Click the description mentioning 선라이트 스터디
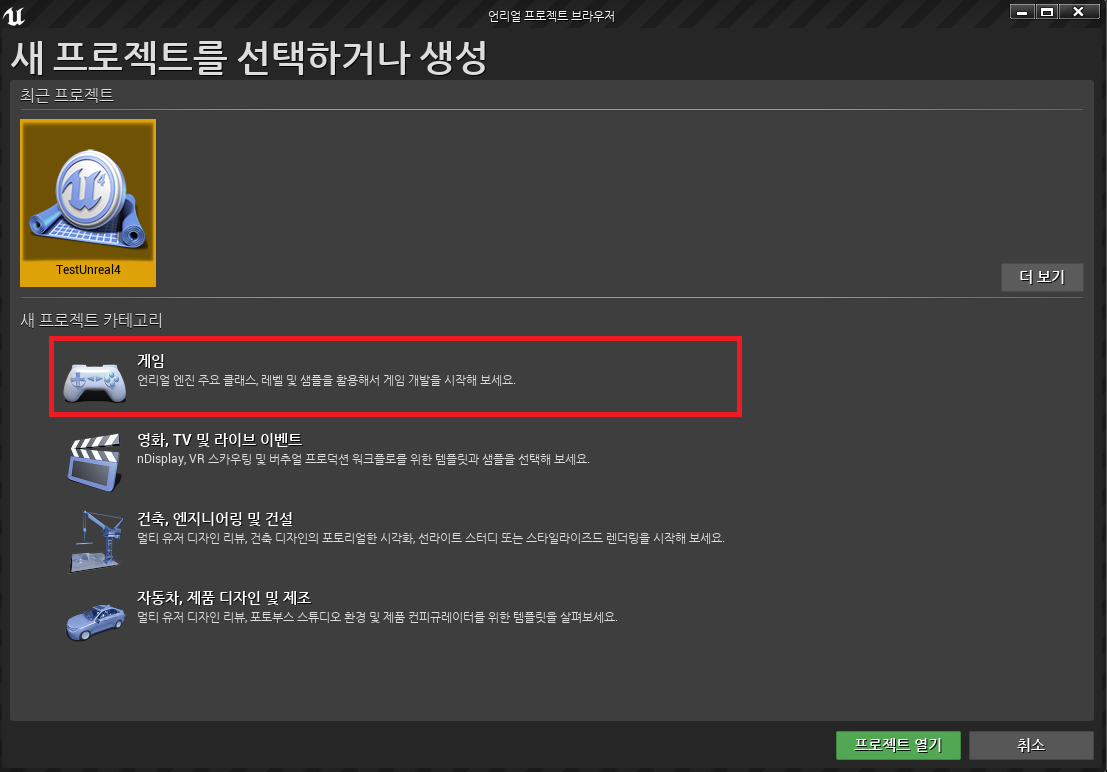1107x772 pixels. pos(430,538)
